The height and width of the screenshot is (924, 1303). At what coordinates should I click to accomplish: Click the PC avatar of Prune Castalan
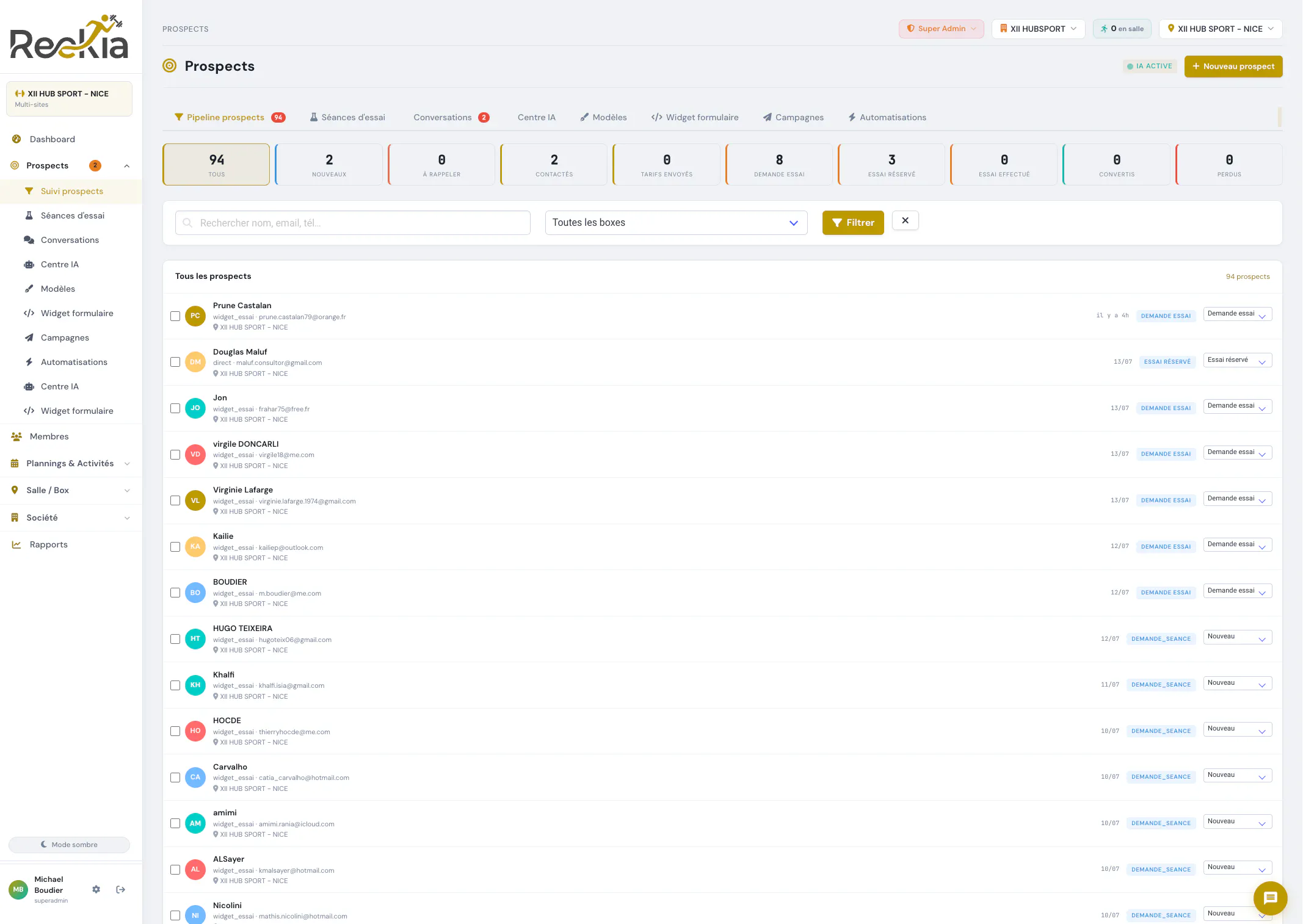click(x=195, y=316)
